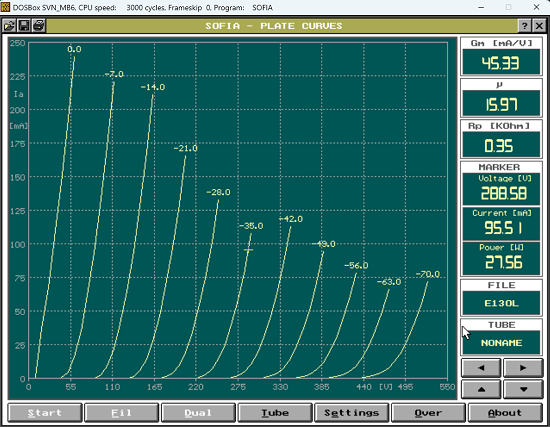Open the Settings button
This screenshot has width=550, height=427.
click(351, 413)
